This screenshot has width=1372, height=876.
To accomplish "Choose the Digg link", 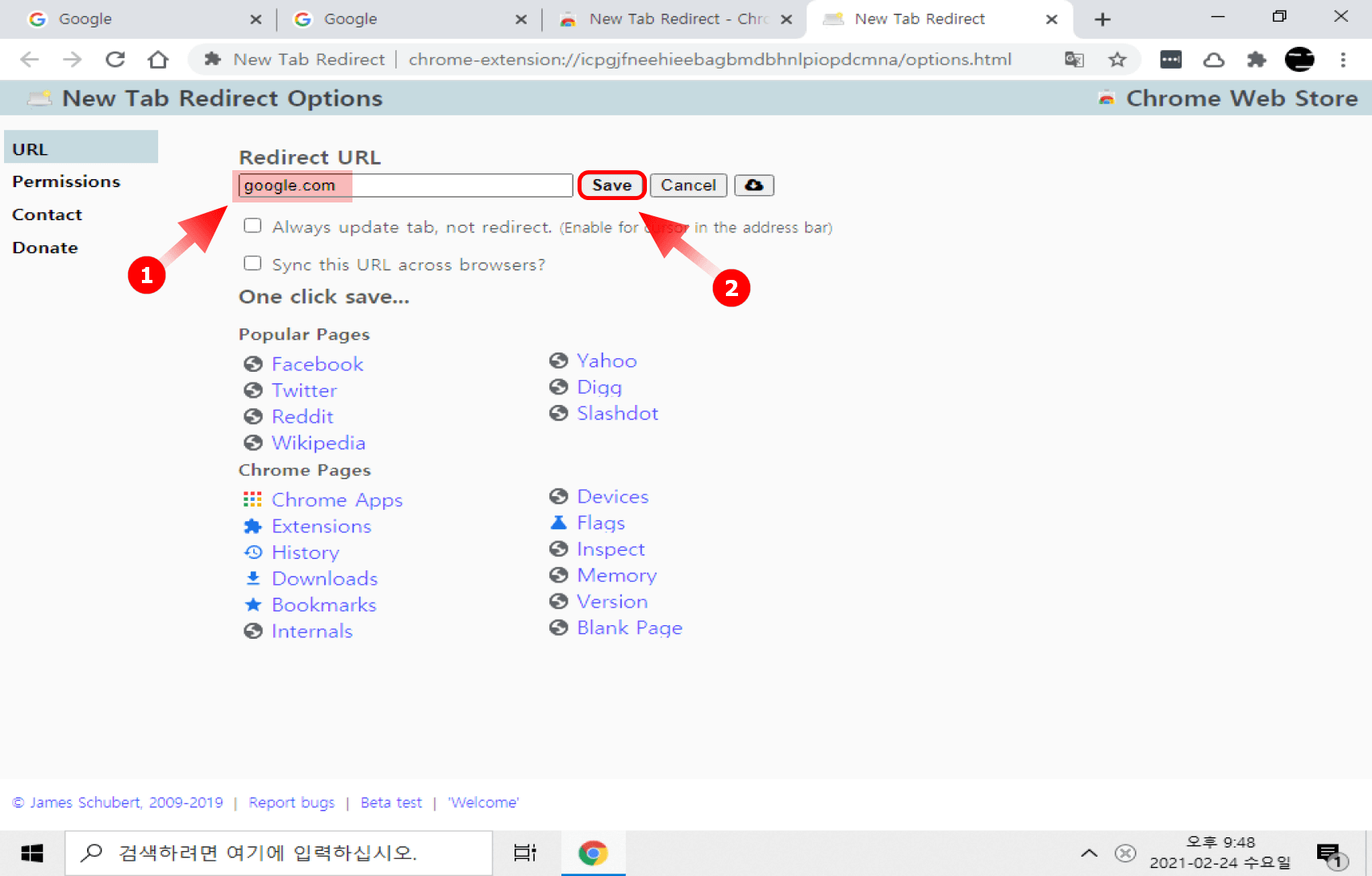I will (x=599, y=387).
